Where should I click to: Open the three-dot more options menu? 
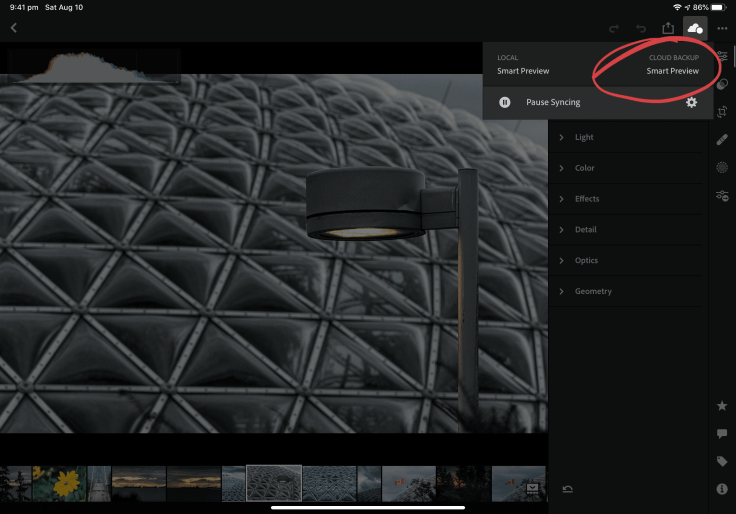[x=722, y=29]
